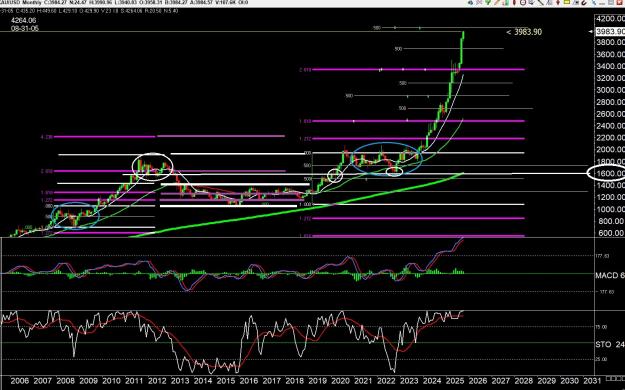625x390 pixels.
Task: Click the 2015 year label on time axis
Action: coord(226,381)
